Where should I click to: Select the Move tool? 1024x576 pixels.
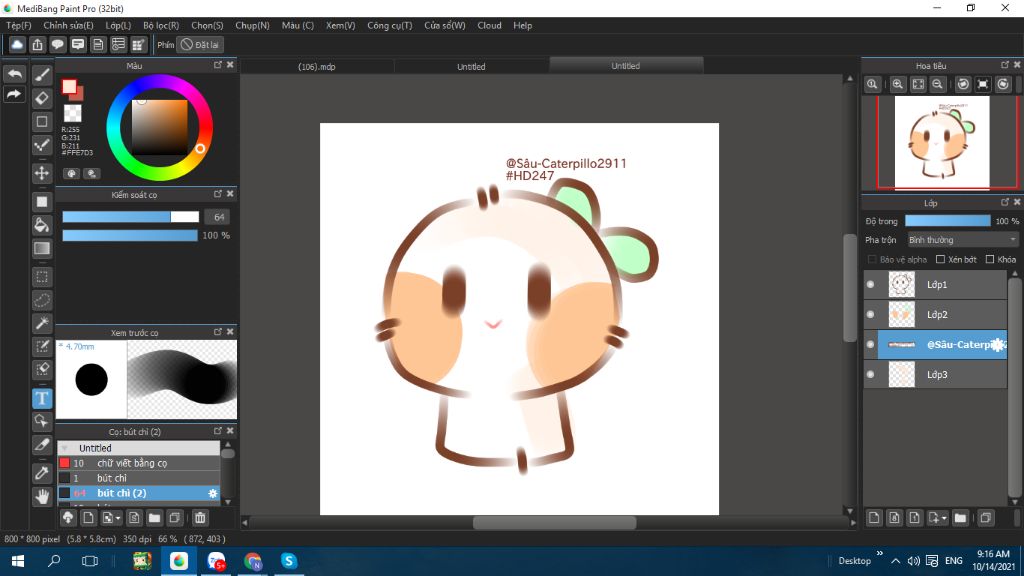tap(42, 173)
